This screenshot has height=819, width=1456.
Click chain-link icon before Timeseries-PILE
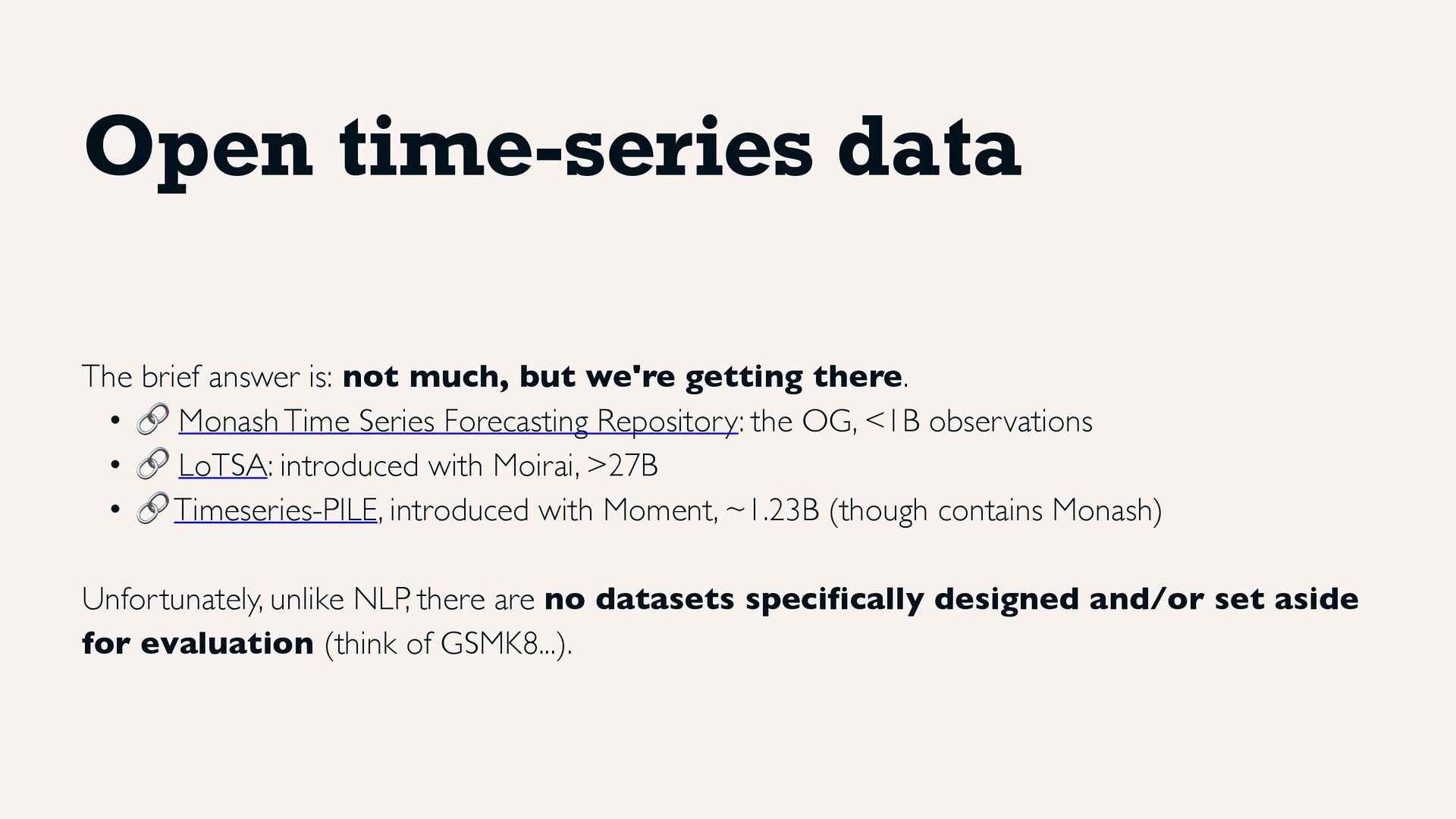click(152, 509)
